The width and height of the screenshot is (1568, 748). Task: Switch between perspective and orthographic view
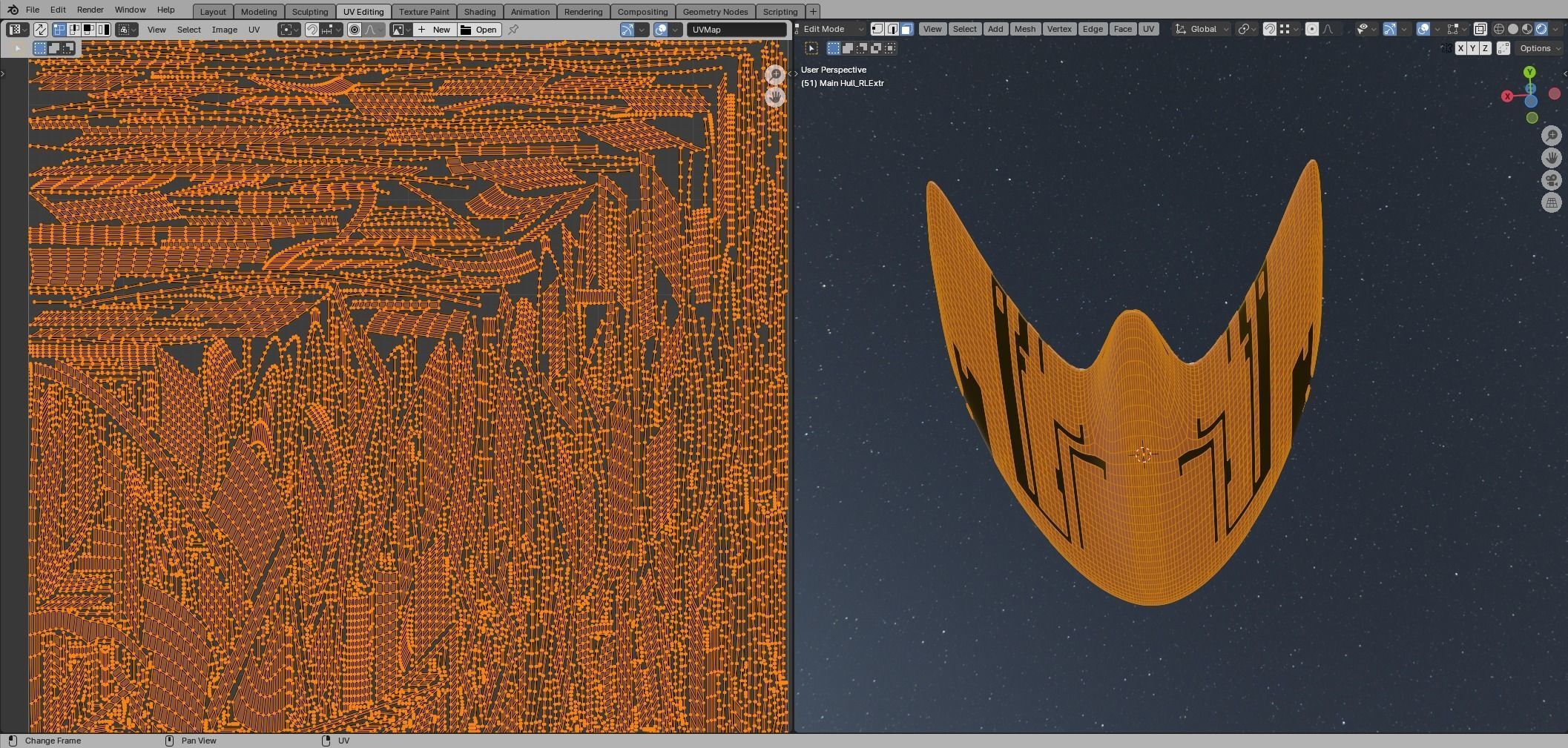click(x=1552, y=202)
